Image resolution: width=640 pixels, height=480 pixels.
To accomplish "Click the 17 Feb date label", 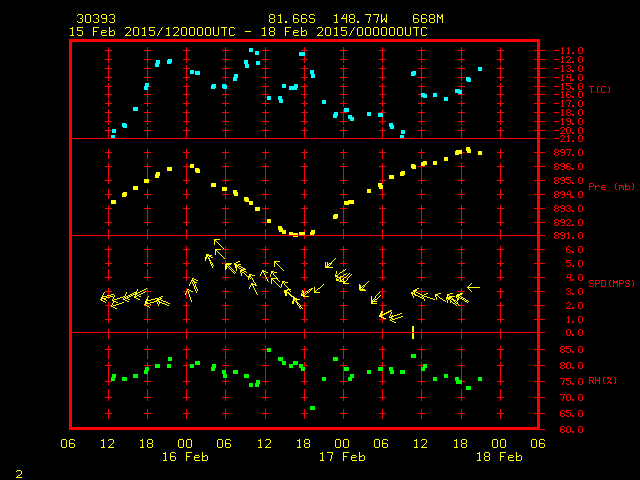I will [342, 457].
